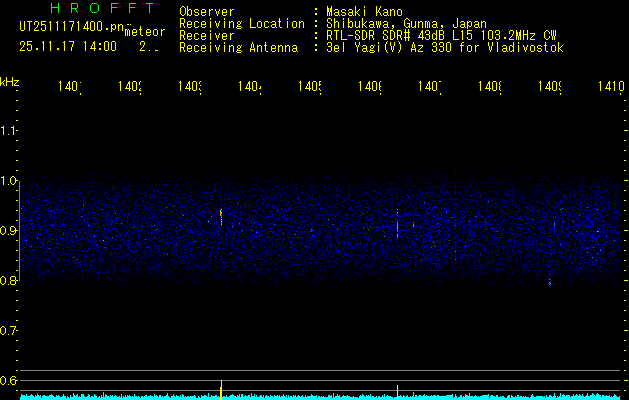The image size is (629, 400).
Task: Select the Receiving Antenna label
Action: [x=238, y=47]
